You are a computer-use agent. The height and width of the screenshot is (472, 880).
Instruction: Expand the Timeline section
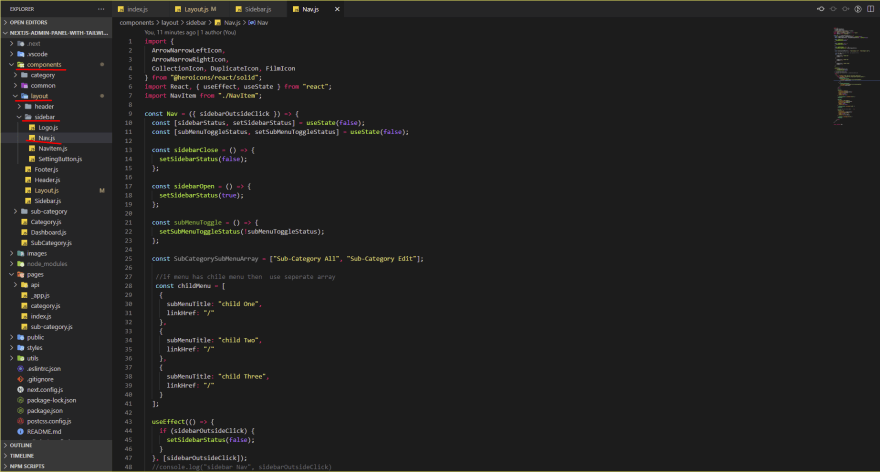point(56,456)
